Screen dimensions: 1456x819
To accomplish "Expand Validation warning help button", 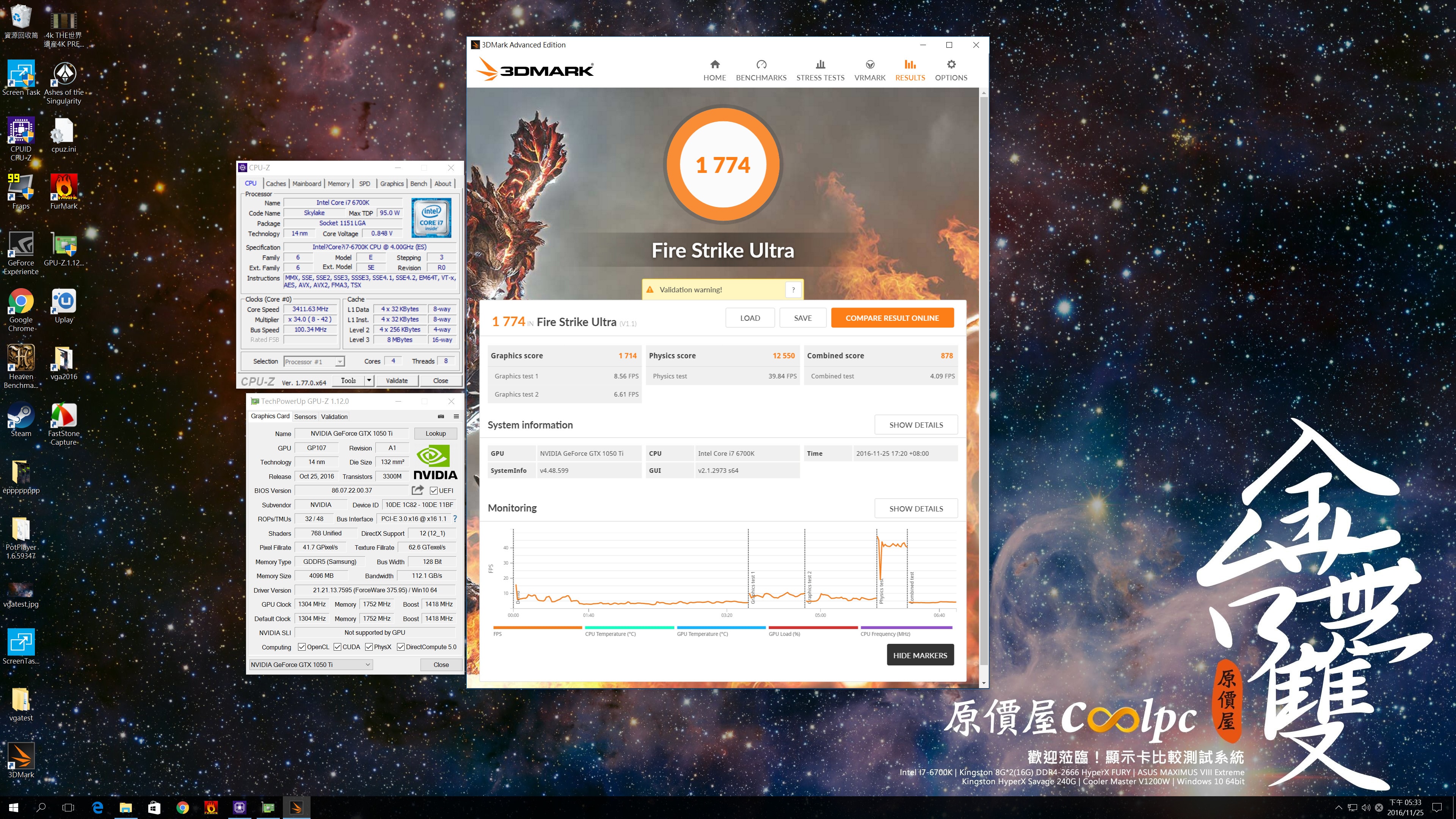I will point(794,289).
